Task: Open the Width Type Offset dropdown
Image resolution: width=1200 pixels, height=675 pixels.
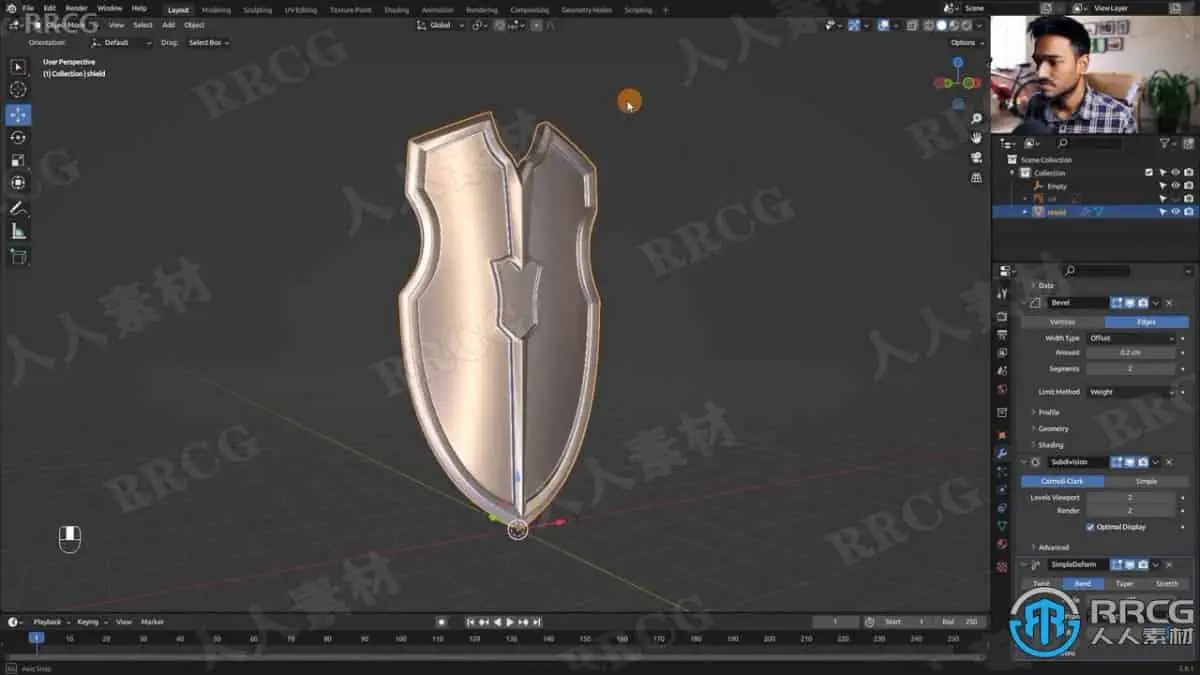Action: [1130, 337]
